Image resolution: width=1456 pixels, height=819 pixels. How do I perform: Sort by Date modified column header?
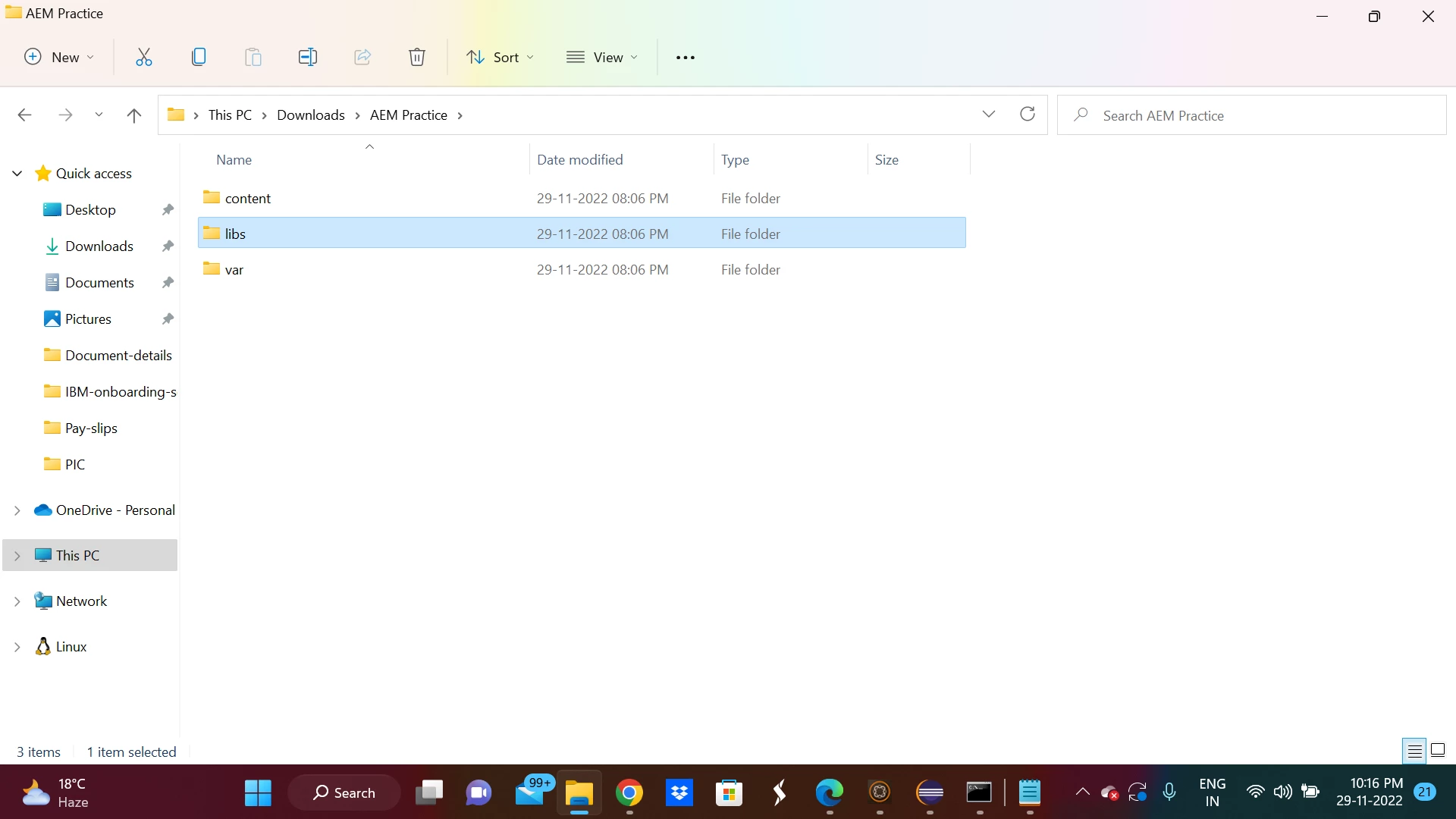pyautogui.click(x=579, y=160)
